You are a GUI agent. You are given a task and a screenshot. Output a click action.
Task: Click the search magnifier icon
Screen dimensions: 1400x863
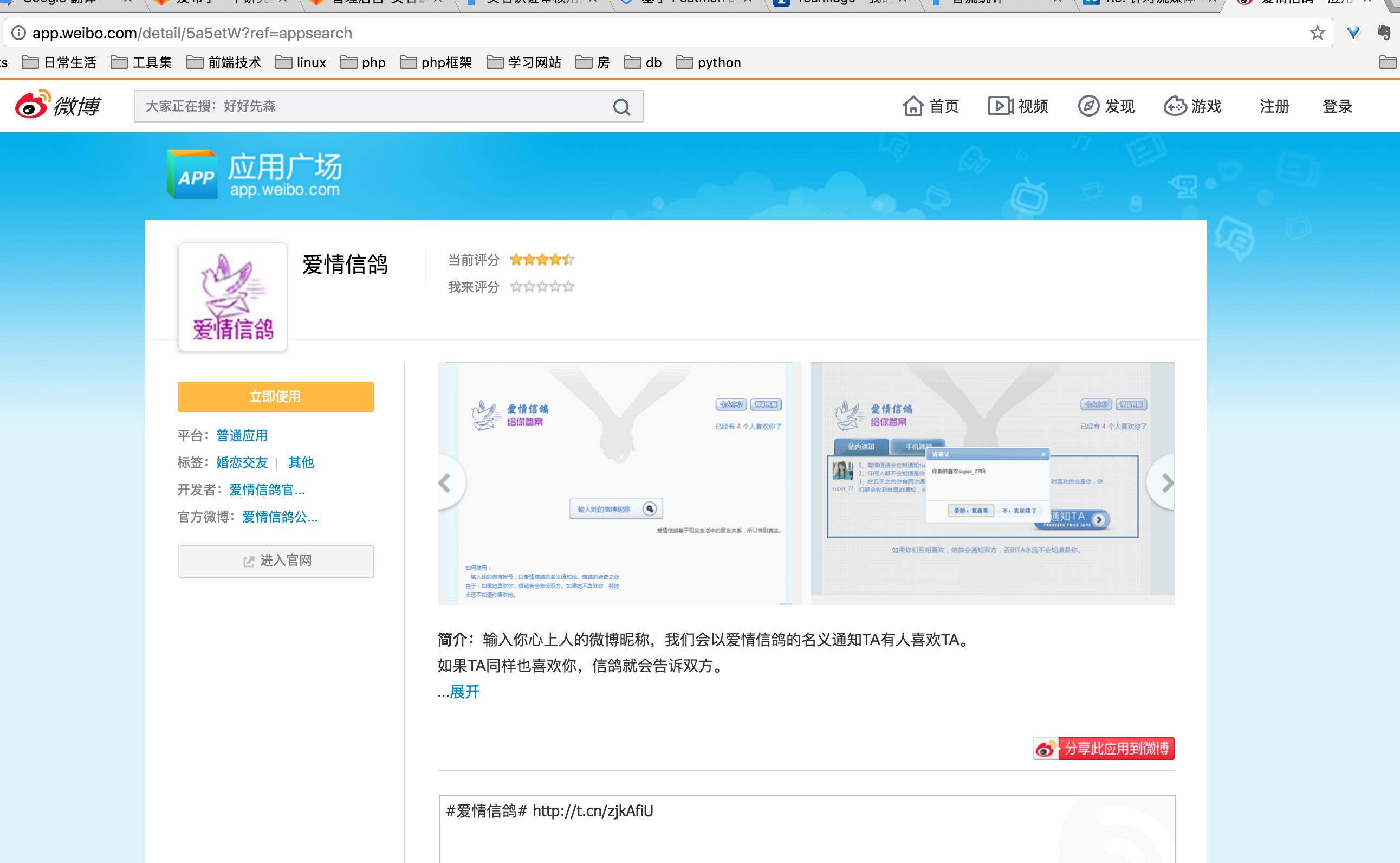click(621, 106)
